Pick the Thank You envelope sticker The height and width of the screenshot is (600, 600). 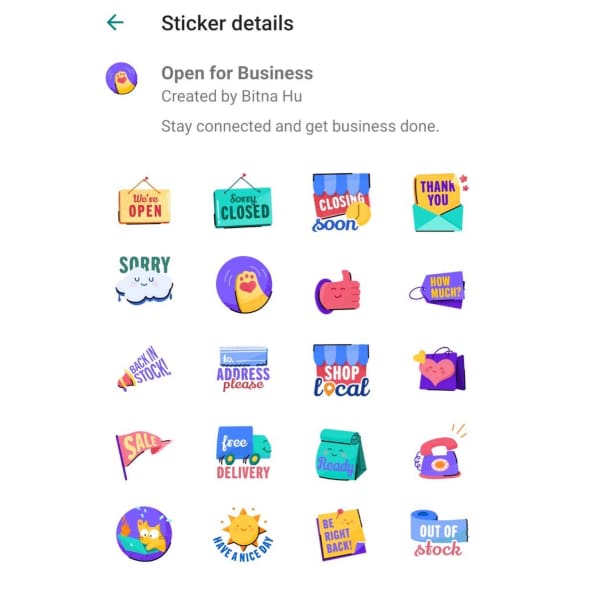click(x=439, y=202)
